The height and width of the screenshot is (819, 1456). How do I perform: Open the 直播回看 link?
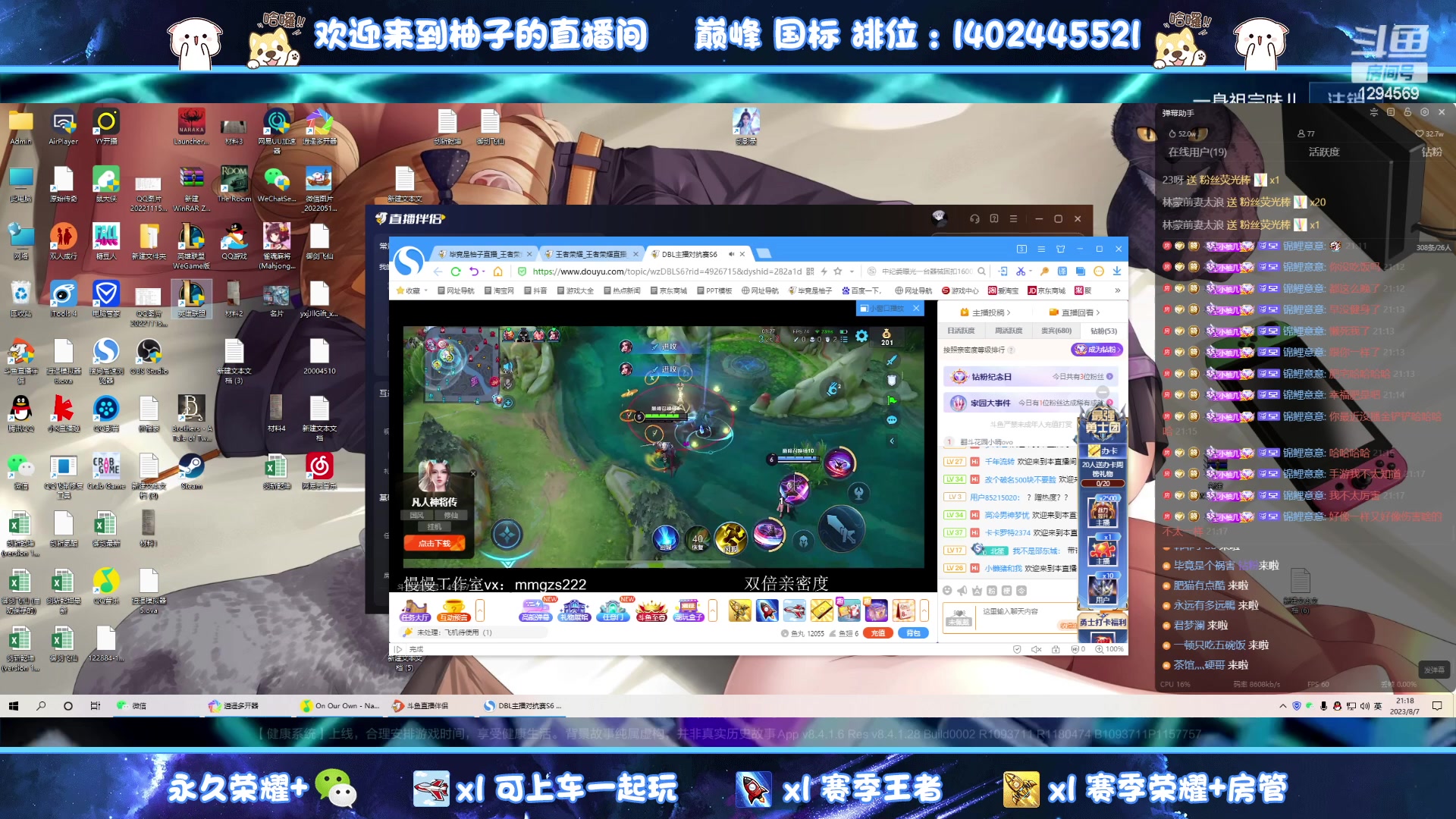click(1075, 312)
